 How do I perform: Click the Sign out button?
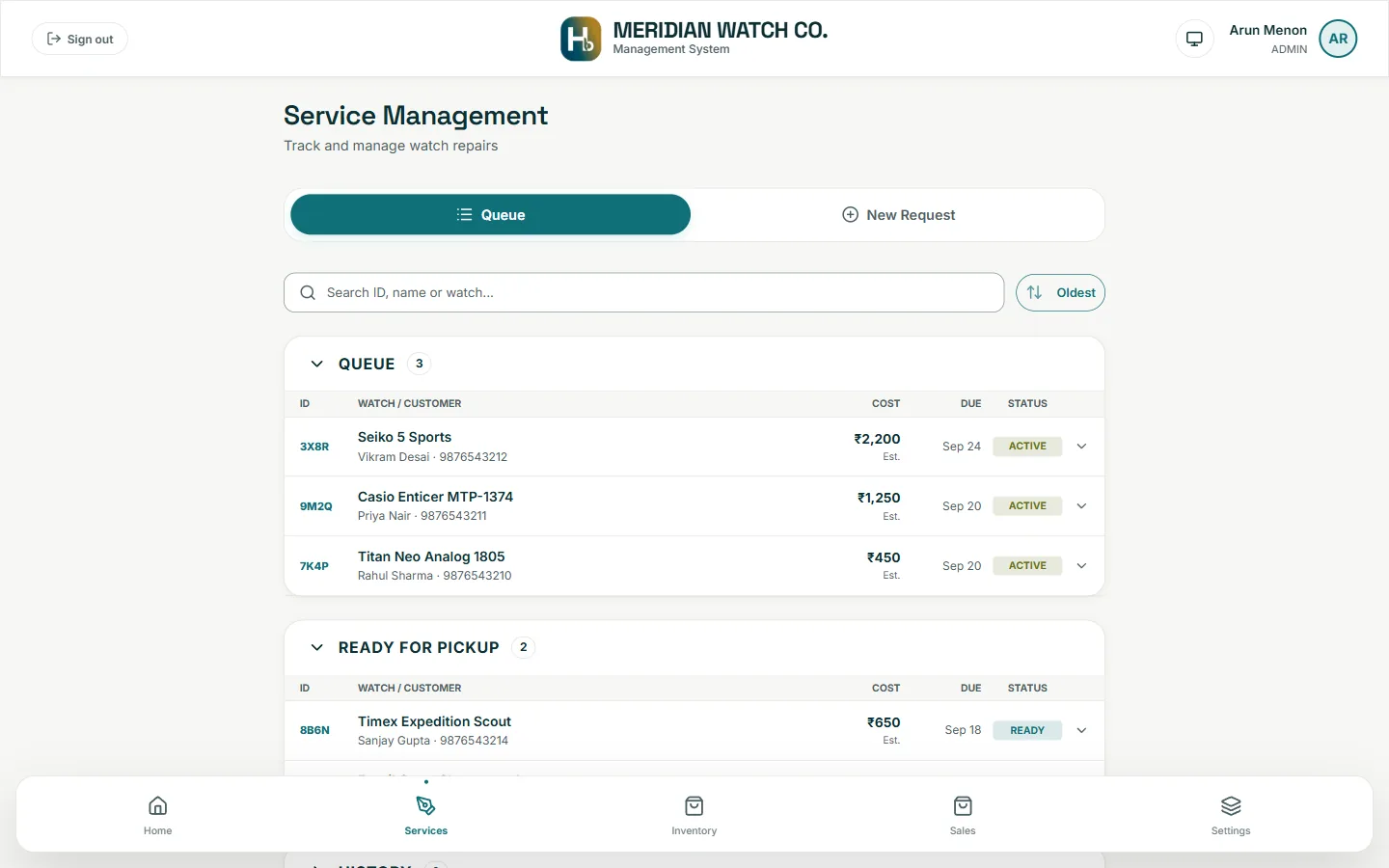[x=80, y=39]
